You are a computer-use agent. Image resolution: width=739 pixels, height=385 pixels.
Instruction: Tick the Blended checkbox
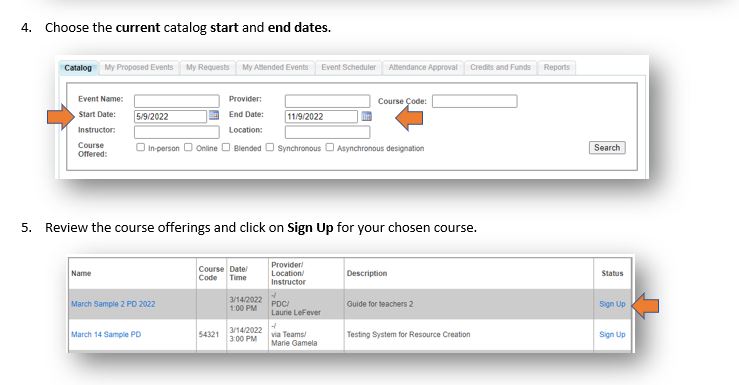pos(226,147)
